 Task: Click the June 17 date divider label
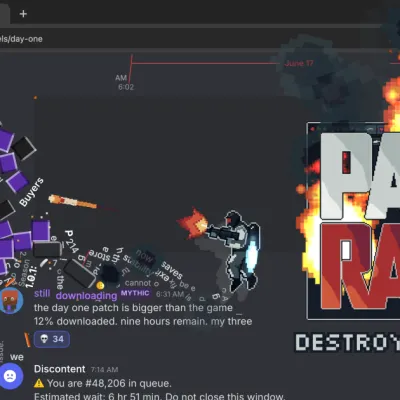299,63
